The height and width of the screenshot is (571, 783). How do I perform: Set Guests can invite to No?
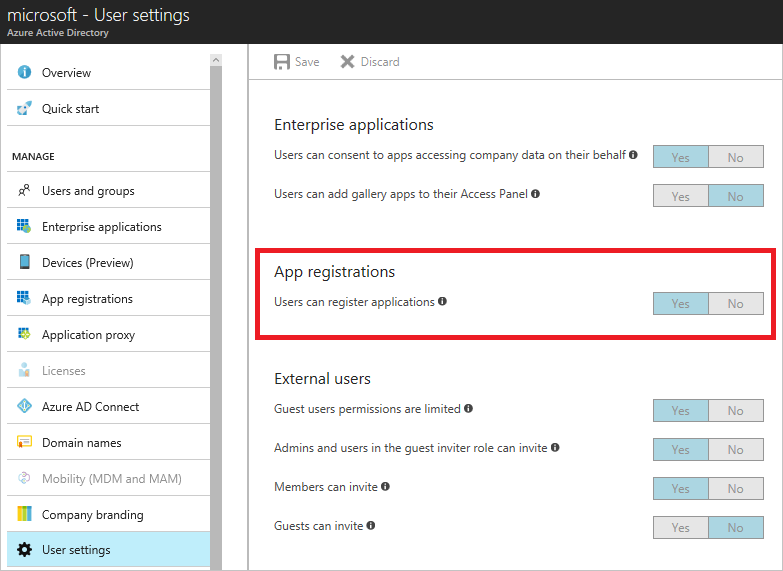(736, 527)
